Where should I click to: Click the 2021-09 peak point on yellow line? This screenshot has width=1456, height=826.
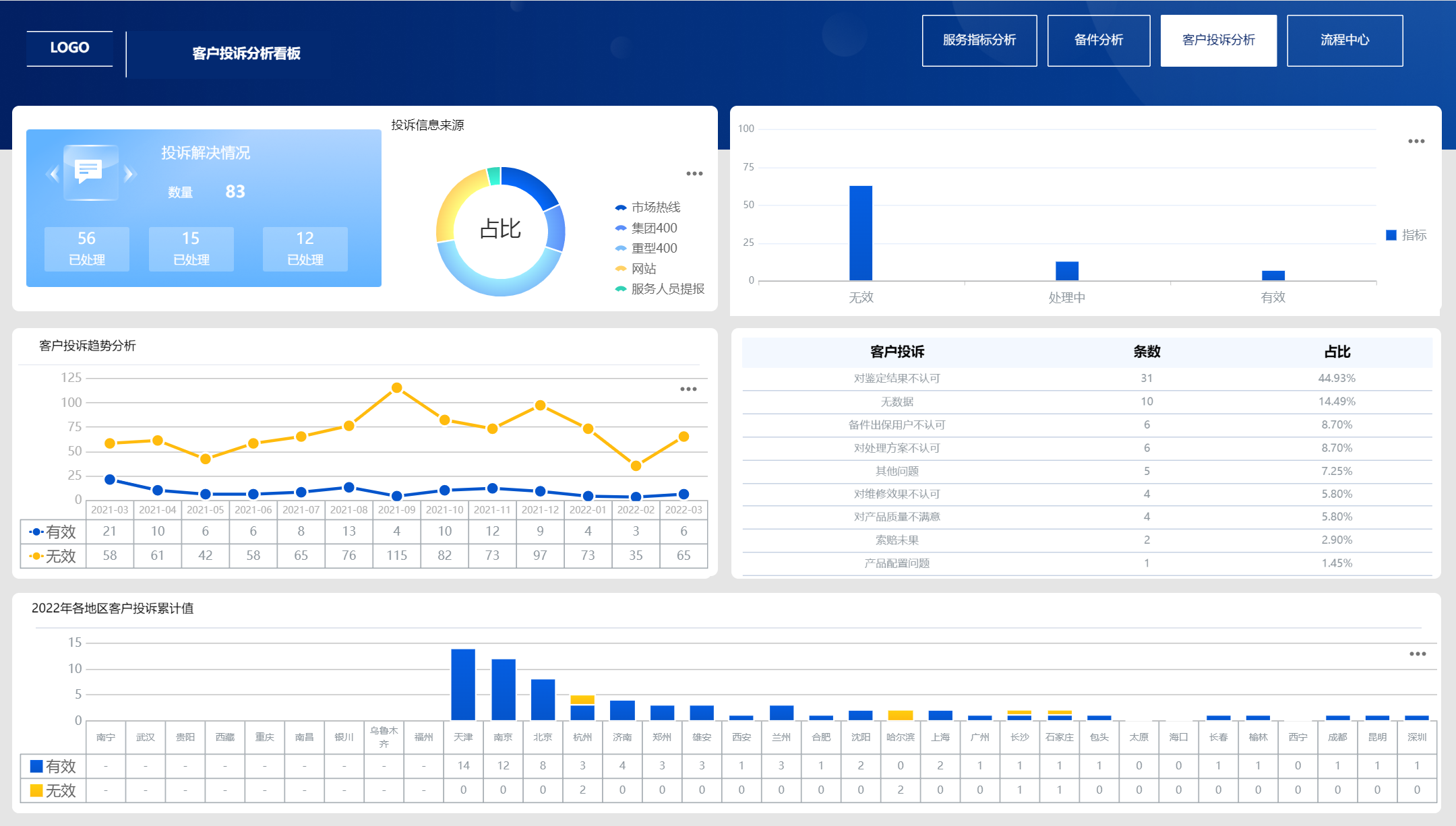click(x=397, y=388)
